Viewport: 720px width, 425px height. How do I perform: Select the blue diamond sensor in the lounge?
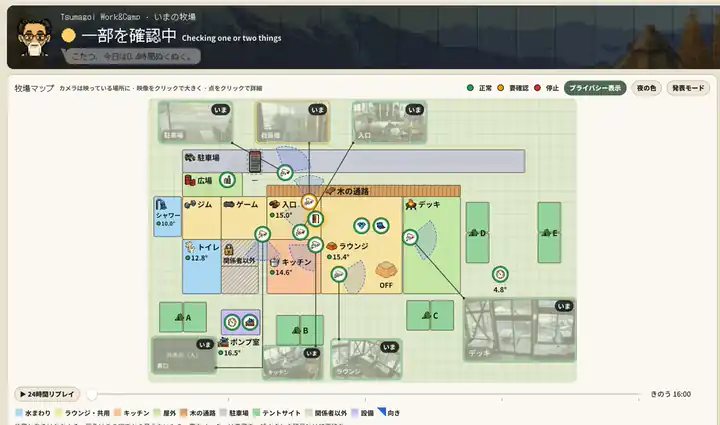[x=362, y=225]
